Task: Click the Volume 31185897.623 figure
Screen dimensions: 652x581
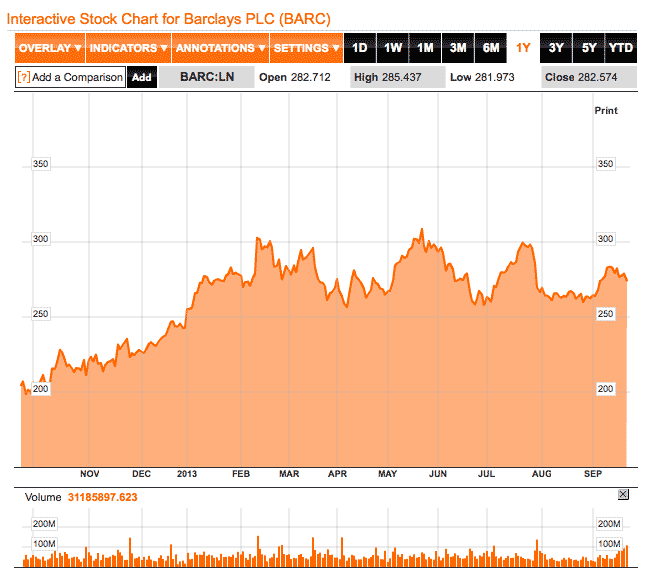Action: [102, 497]
